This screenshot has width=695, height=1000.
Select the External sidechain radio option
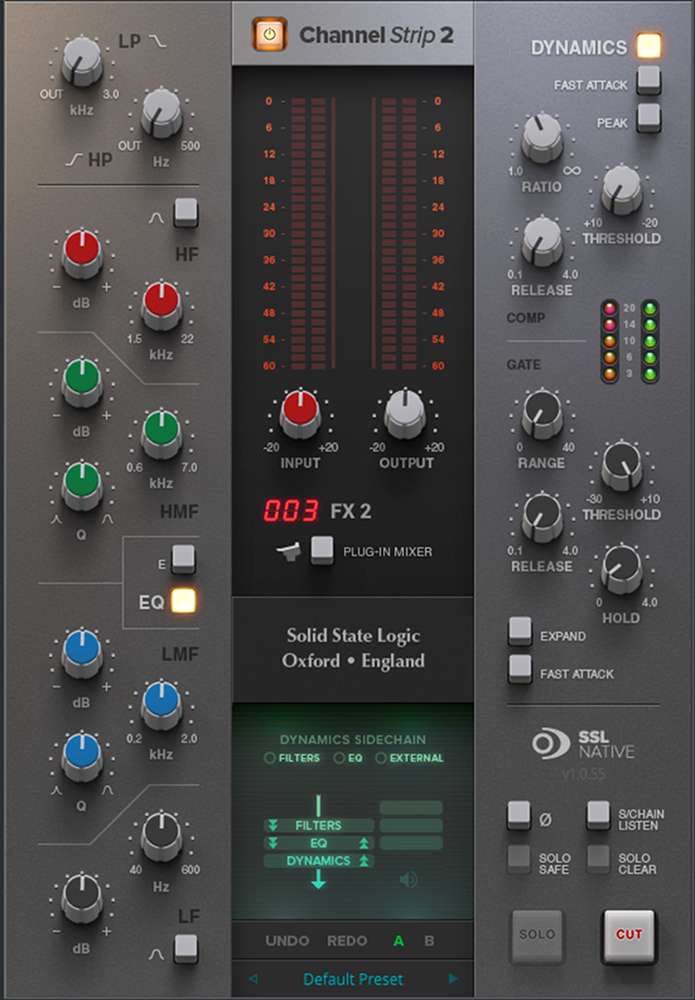381,758
